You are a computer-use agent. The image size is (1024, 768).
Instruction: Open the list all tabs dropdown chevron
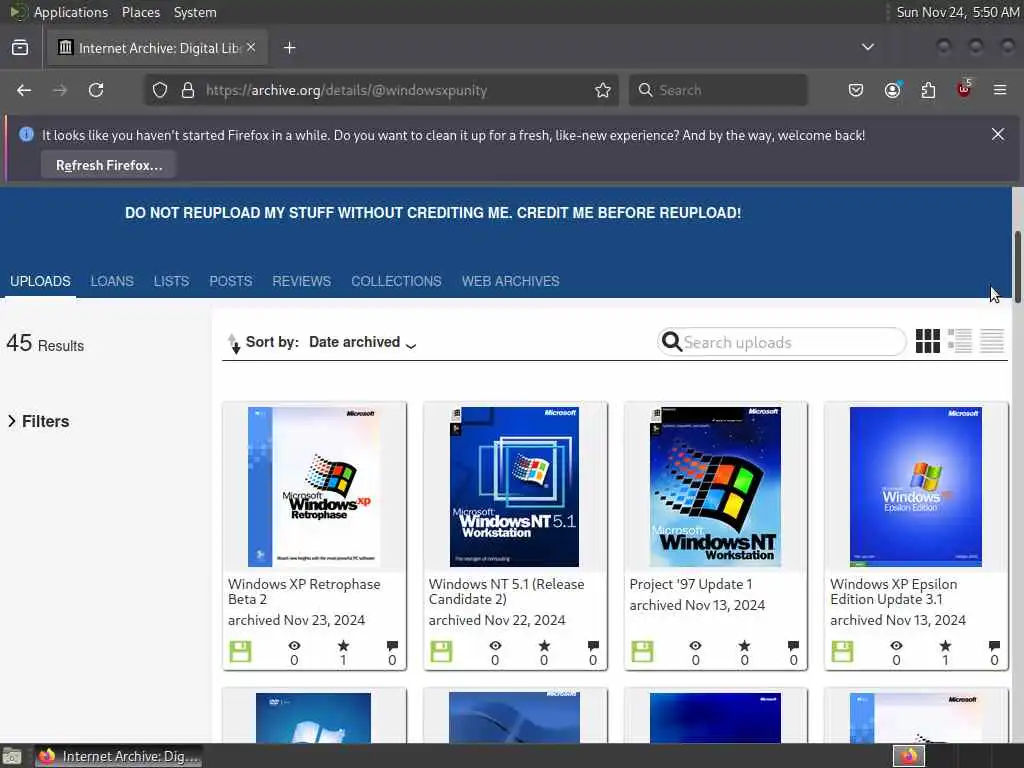(x=868, y=47)
